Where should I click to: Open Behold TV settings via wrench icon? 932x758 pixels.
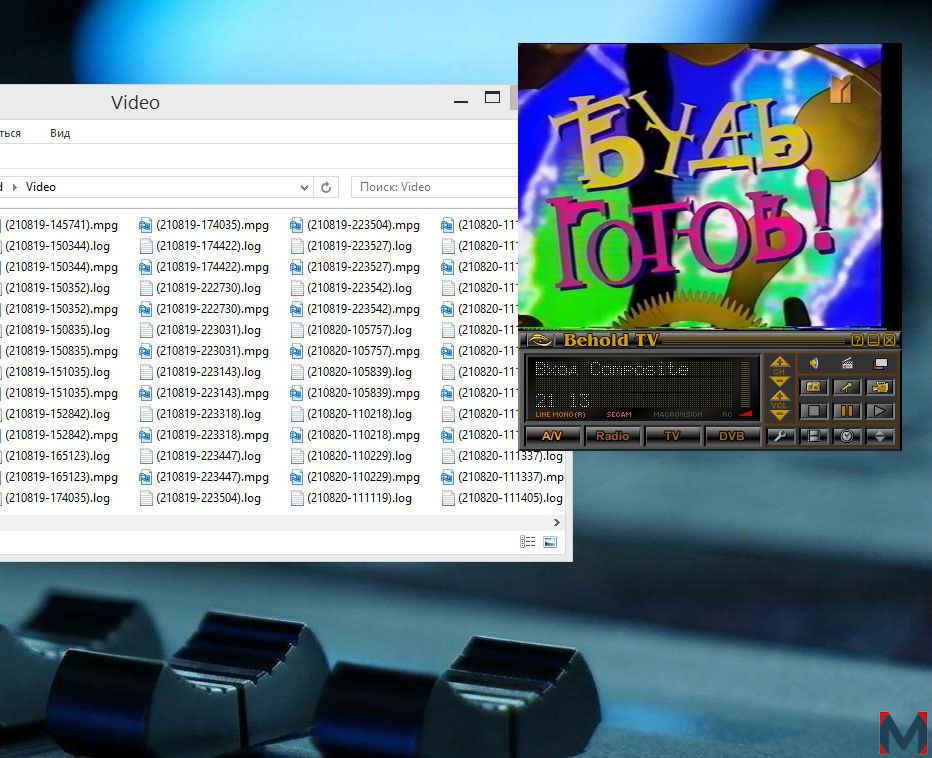click(x=780, y=436)
